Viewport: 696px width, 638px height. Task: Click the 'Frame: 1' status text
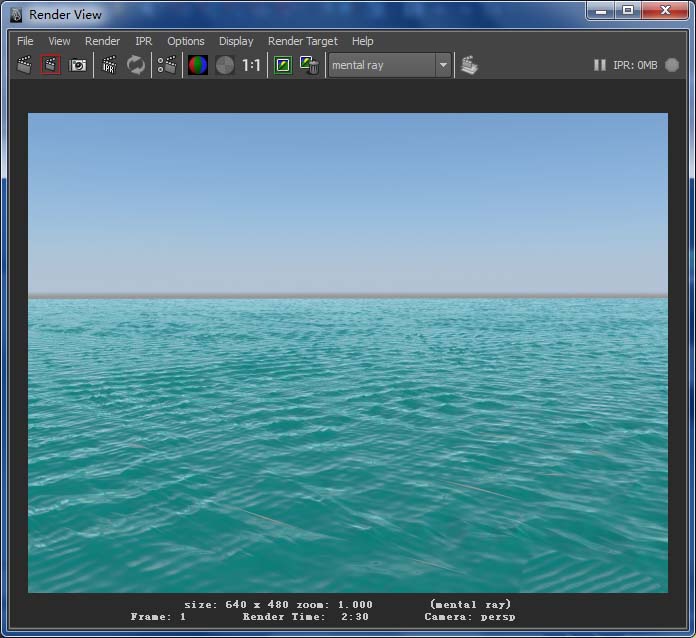[x=158, y=617]
